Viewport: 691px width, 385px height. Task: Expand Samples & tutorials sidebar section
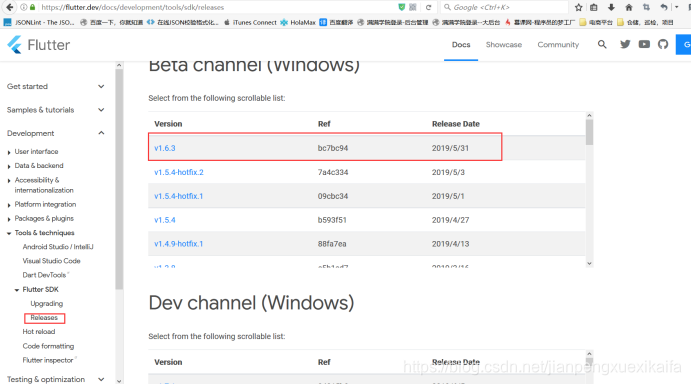pyautogui.click(x=56, y=110)
